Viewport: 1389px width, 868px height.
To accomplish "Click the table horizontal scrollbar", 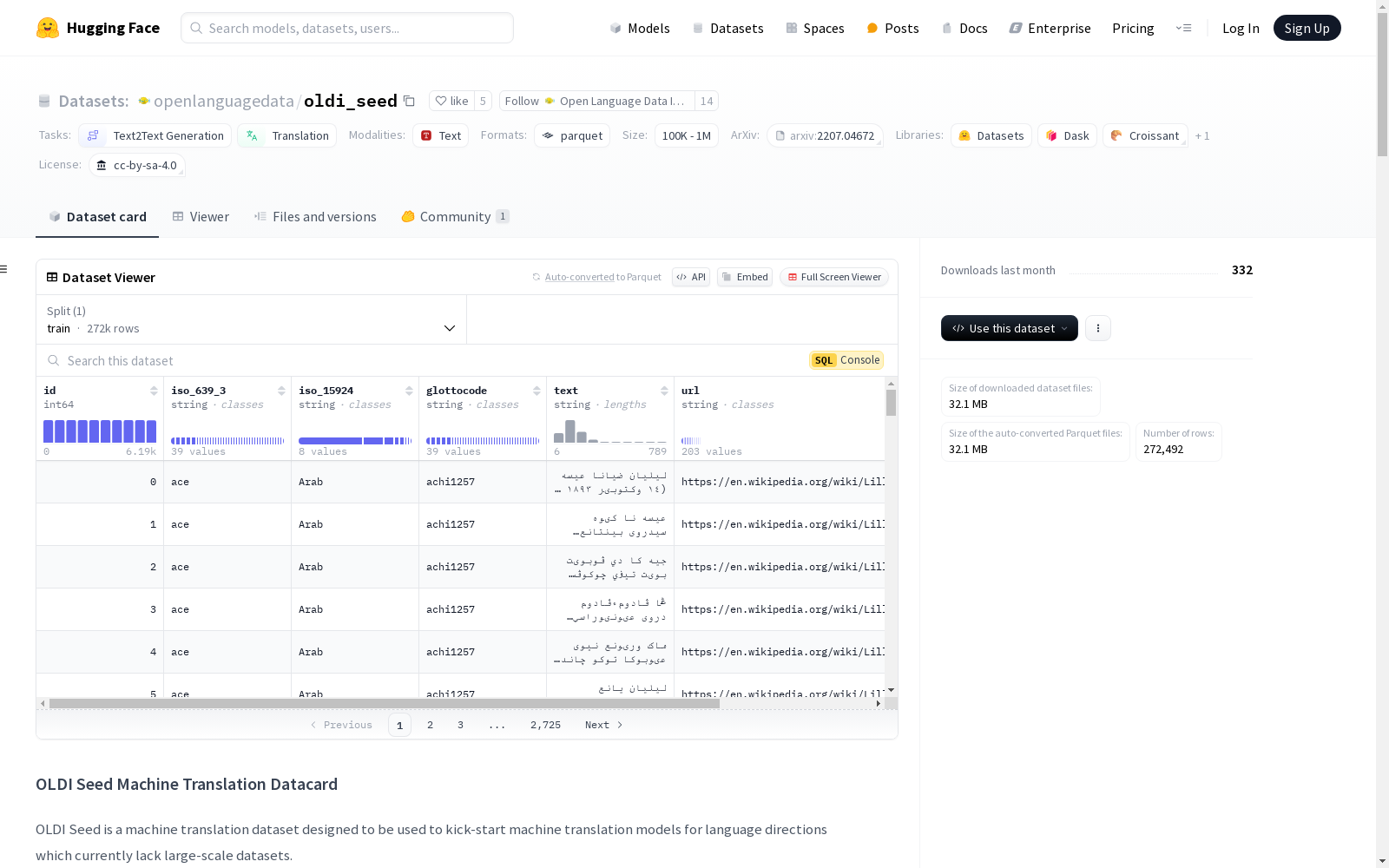I will pos(385,703).
